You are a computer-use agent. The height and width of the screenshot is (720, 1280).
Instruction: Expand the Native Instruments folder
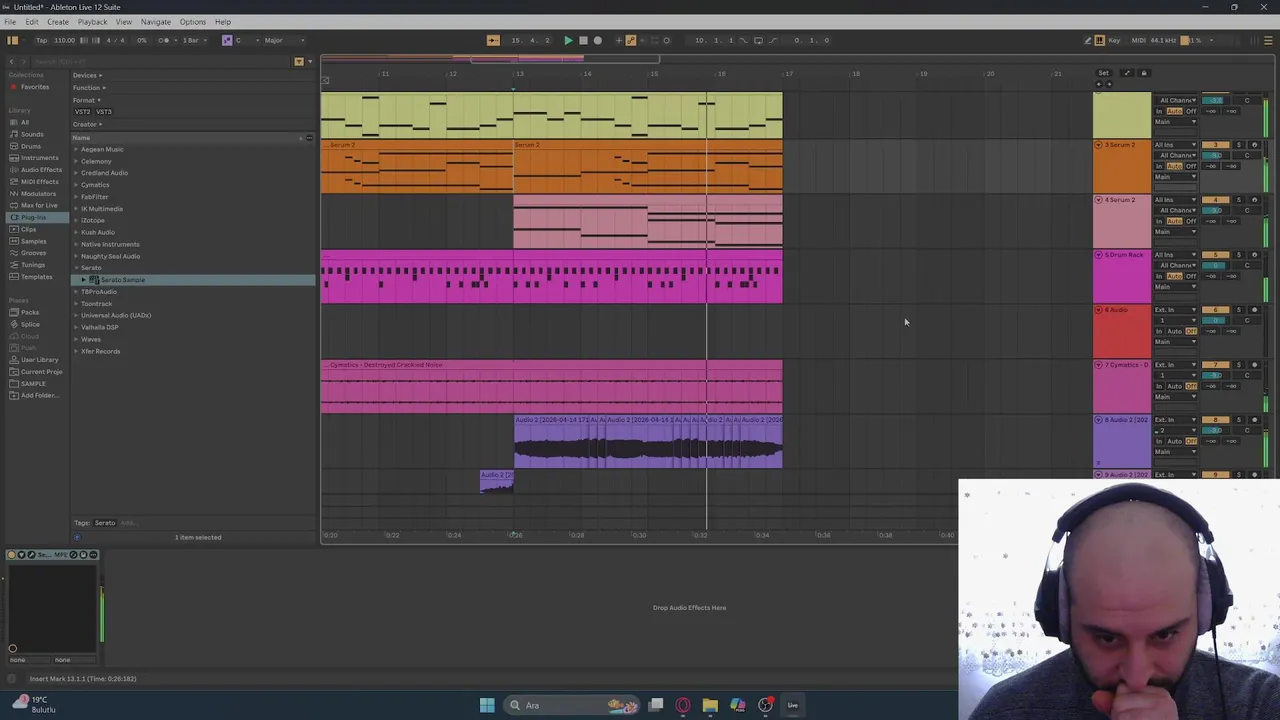76,244
